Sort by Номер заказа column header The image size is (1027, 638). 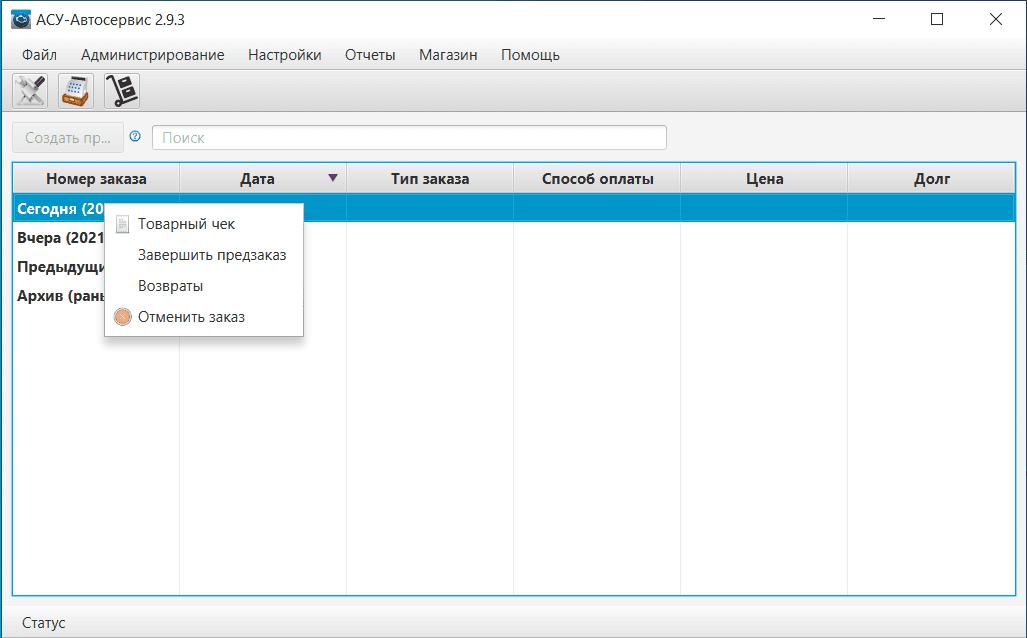tap(96, 179)
